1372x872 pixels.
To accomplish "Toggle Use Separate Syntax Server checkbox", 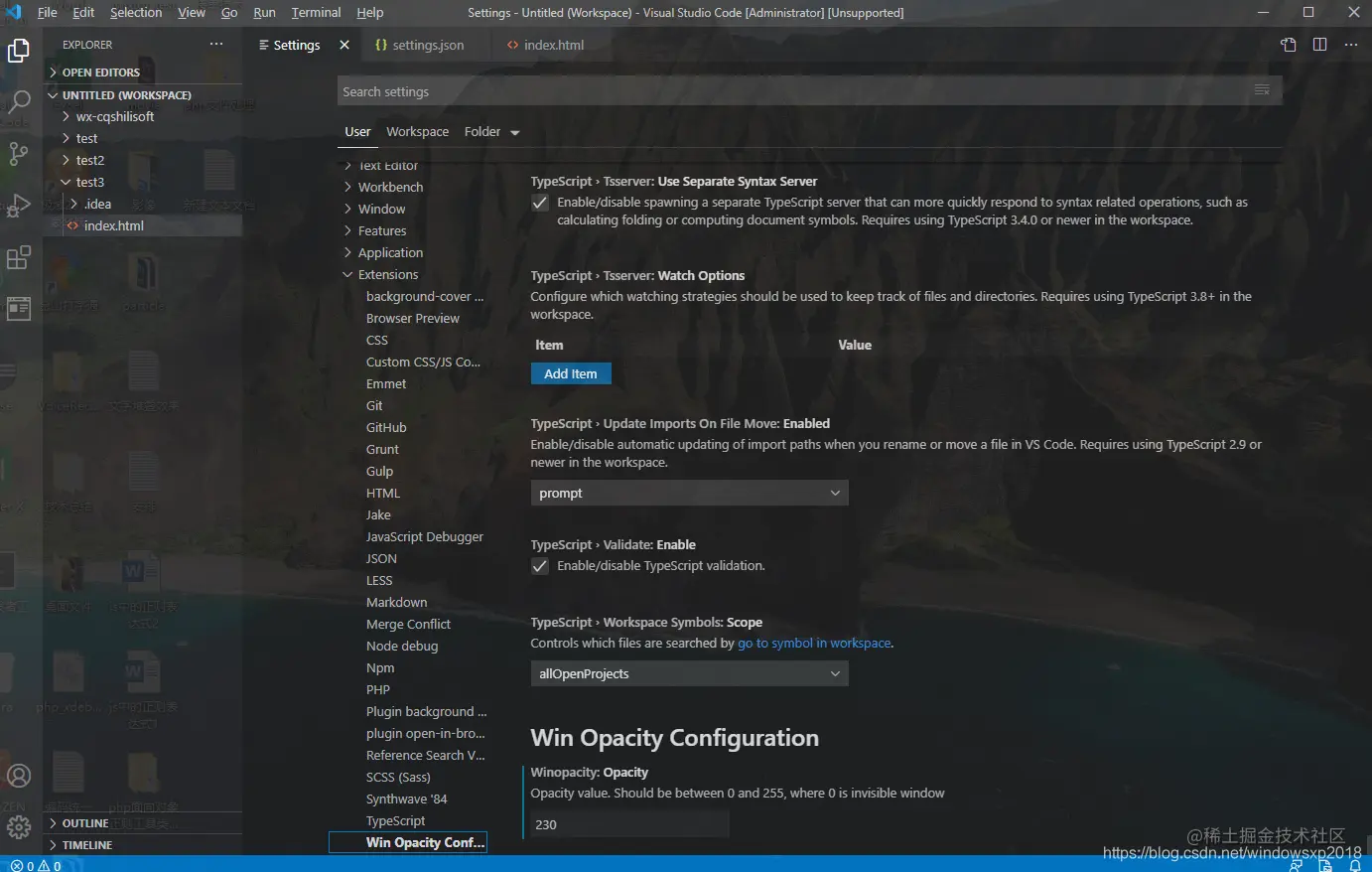I will point(540,203).
